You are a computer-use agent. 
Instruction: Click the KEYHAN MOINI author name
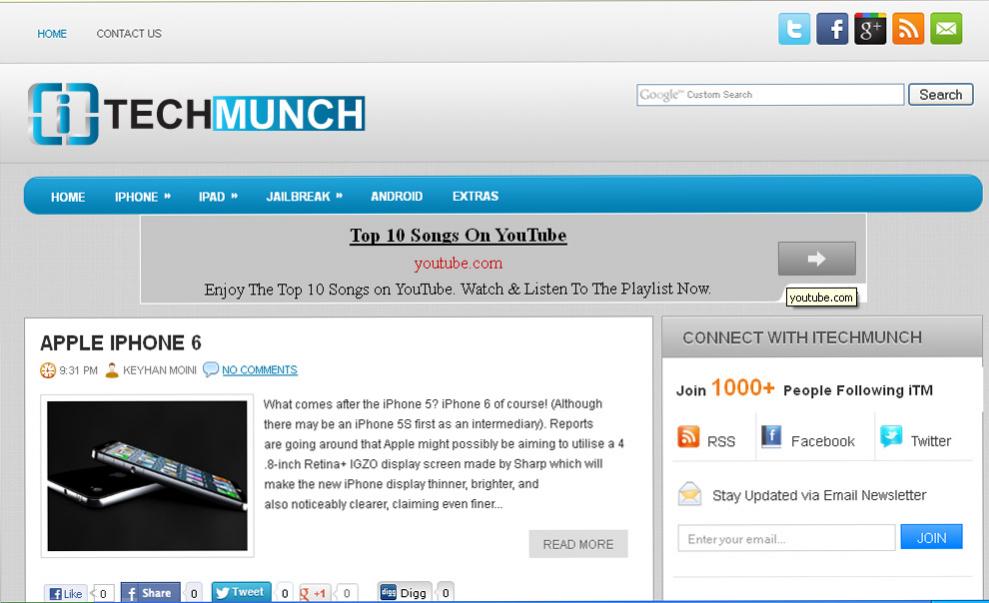click(160, 370)
